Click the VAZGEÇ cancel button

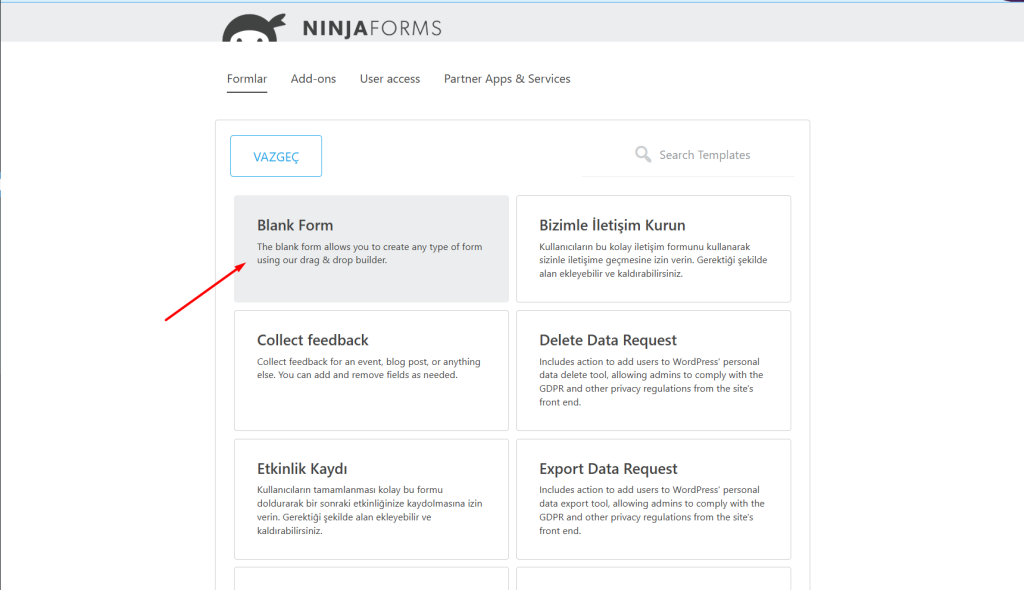[x=276, y=156]
